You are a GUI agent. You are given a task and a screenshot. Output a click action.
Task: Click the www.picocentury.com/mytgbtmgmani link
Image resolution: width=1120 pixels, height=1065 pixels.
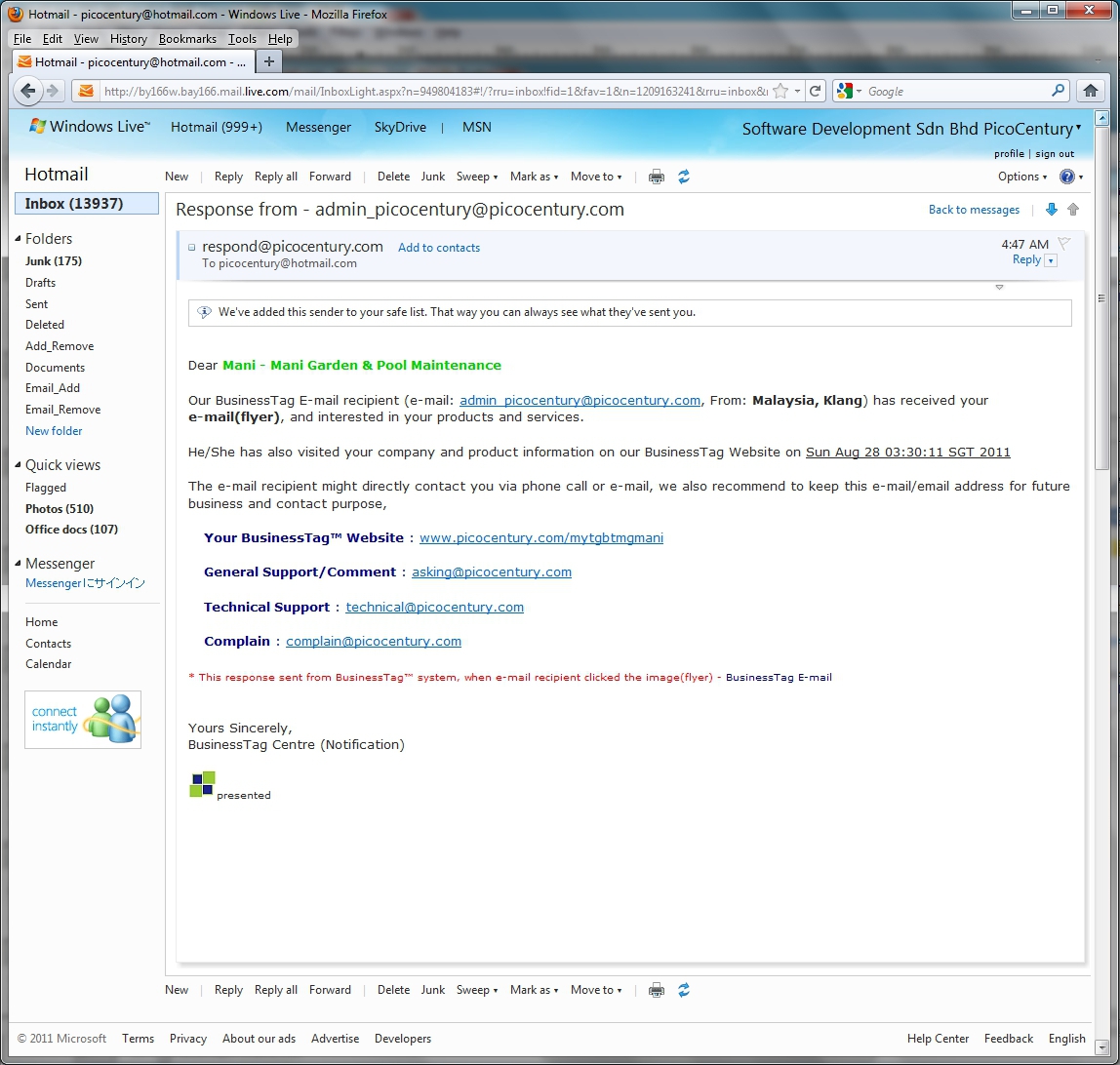coord(540,538)
